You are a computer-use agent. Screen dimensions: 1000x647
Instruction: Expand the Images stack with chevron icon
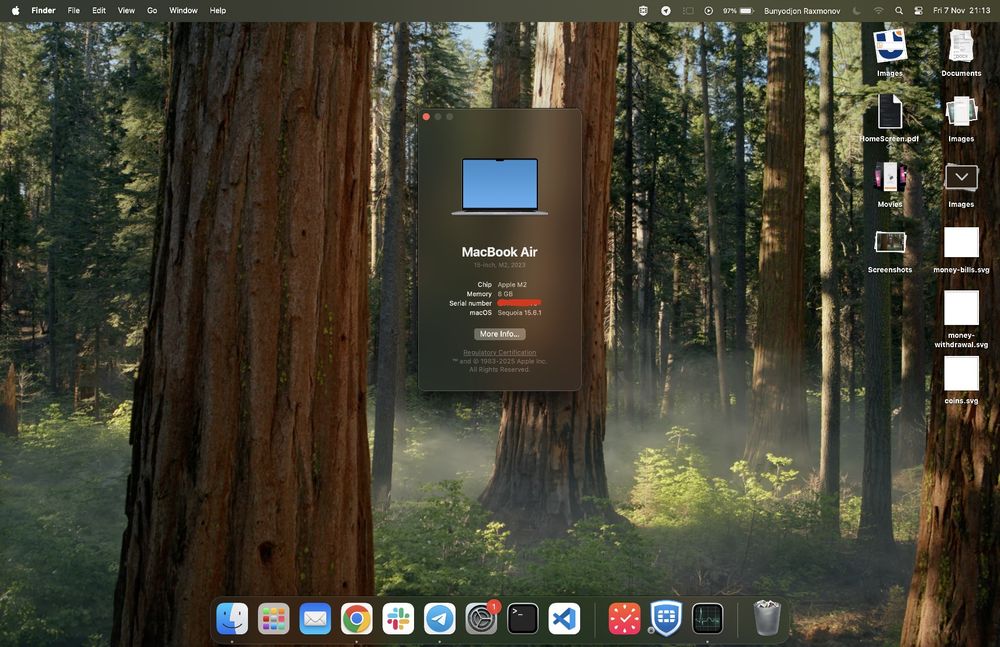961,184
